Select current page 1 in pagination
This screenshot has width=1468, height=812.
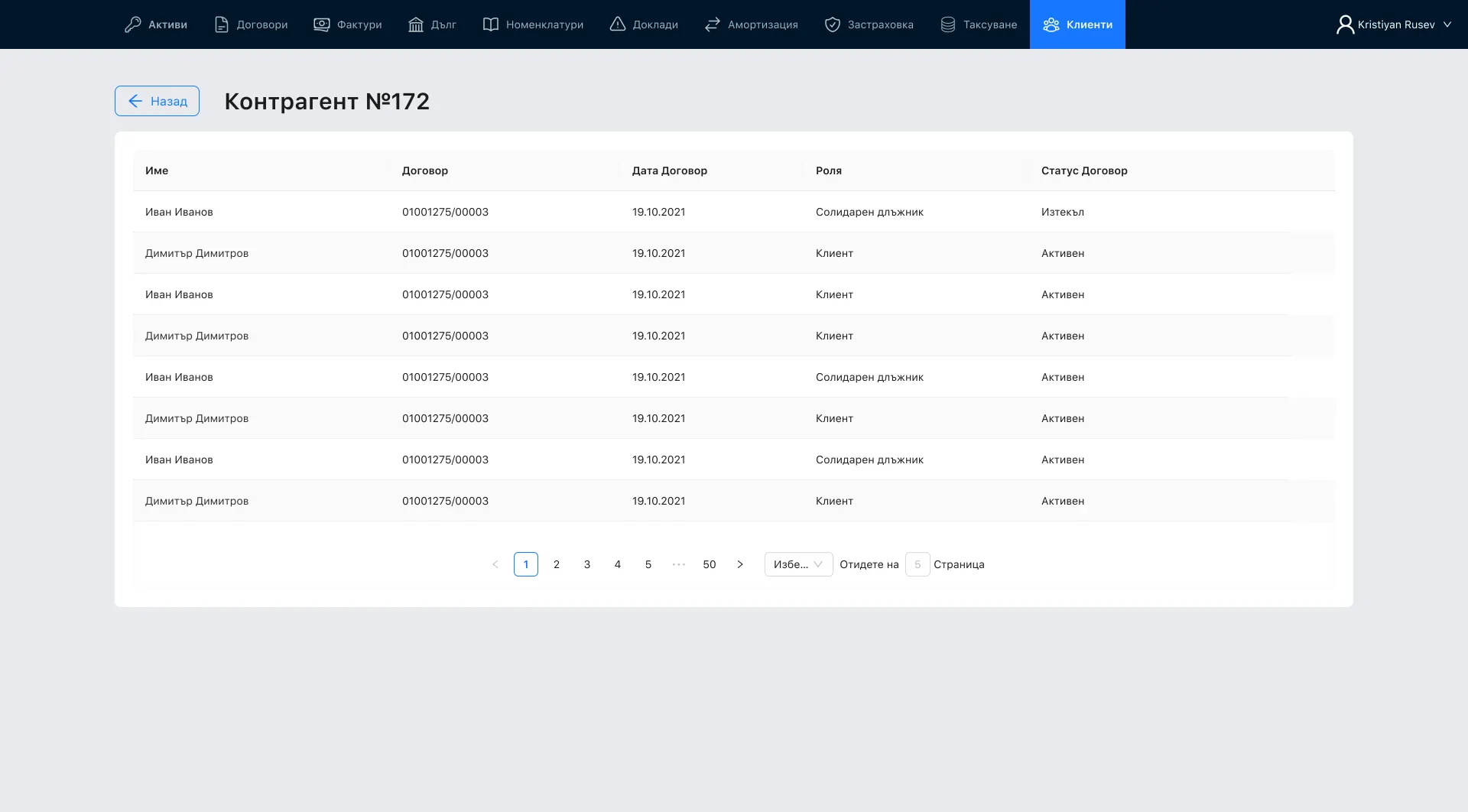(526, 564)
